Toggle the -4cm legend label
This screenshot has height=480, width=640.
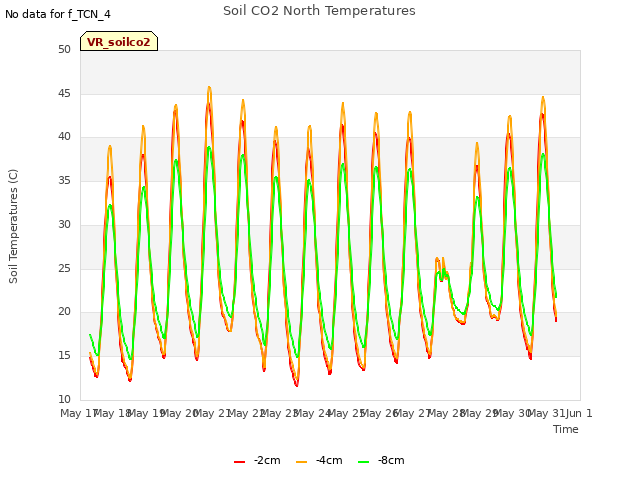[329, 460]
